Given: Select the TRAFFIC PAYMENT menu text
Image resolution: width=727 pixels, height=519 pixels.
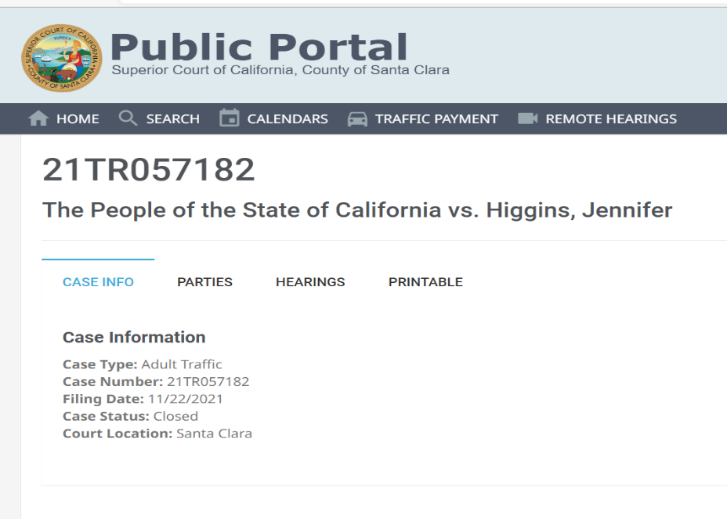Looking at the screenshot, I should point(436,119).
